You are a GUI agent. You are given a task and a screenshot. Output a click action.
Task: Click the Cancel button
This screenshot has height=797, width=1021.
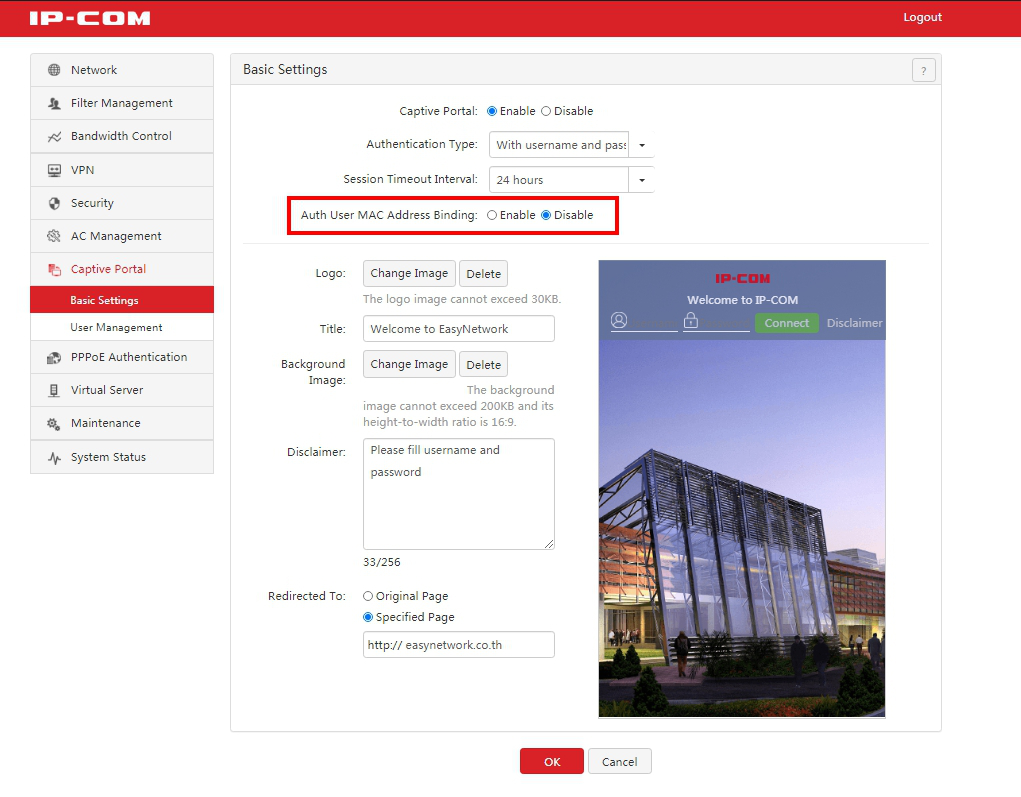tap(619, 761)
